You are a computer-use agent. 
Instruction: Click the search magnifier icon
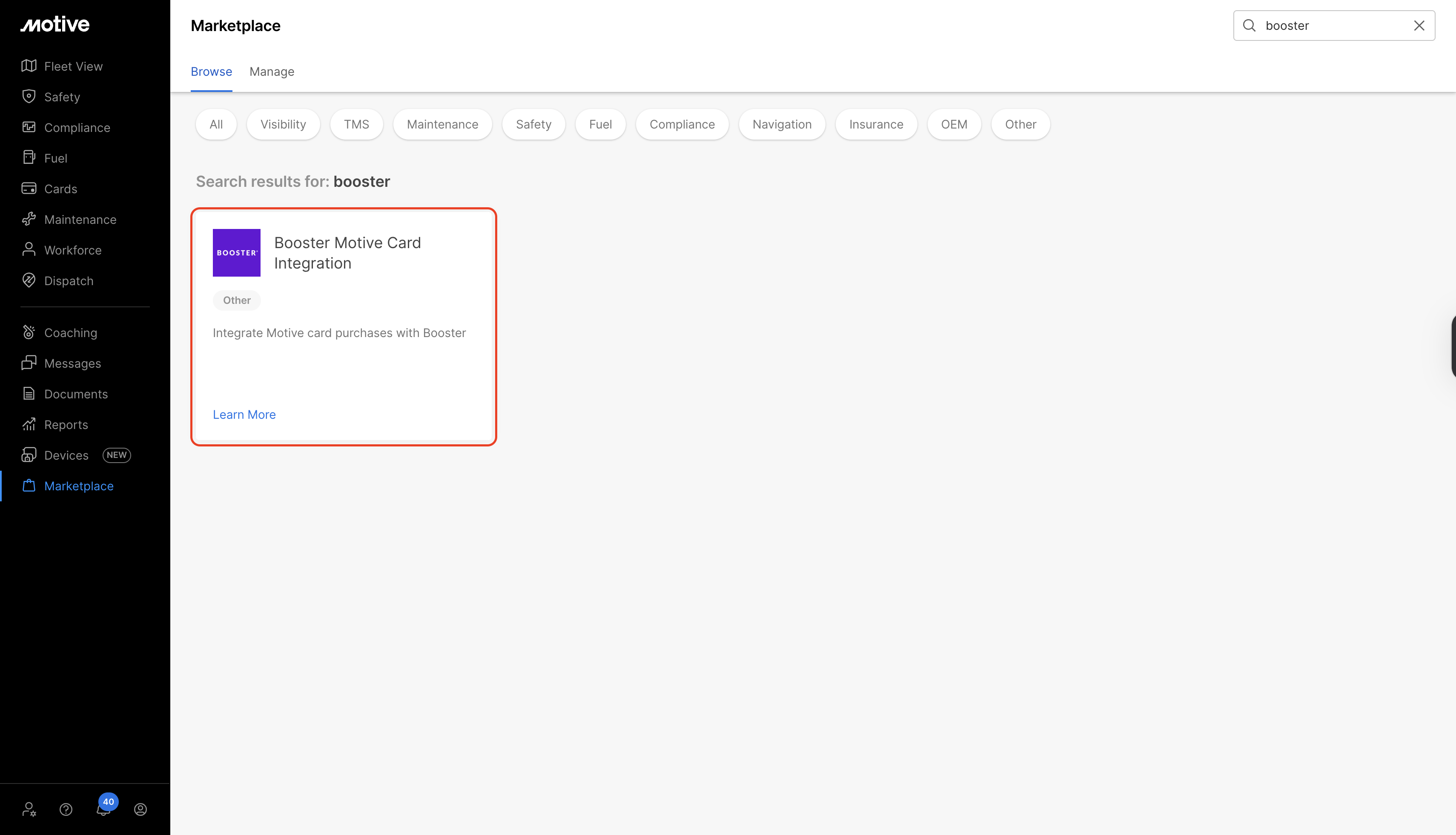click(x=1250, y=25)
